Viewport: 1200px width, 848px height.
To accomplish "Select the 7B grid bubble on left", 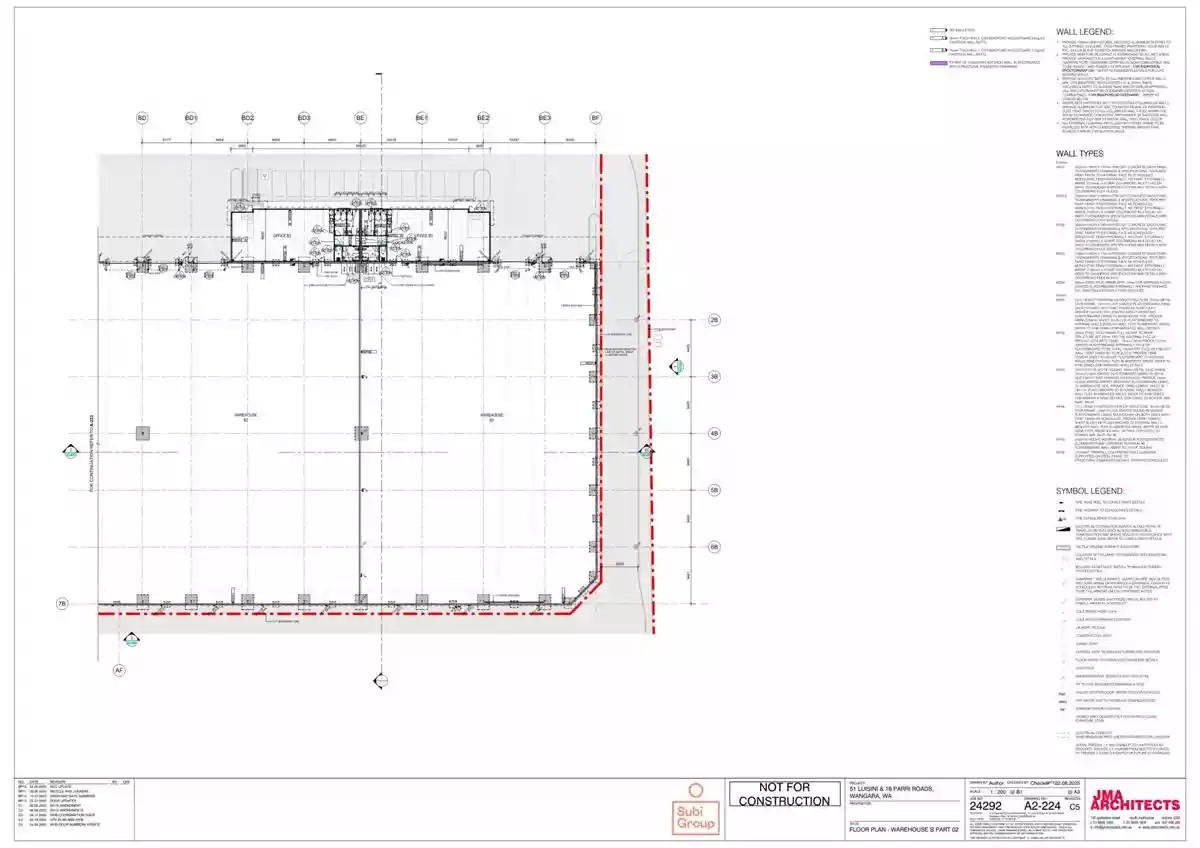I will tap(62, 604).
